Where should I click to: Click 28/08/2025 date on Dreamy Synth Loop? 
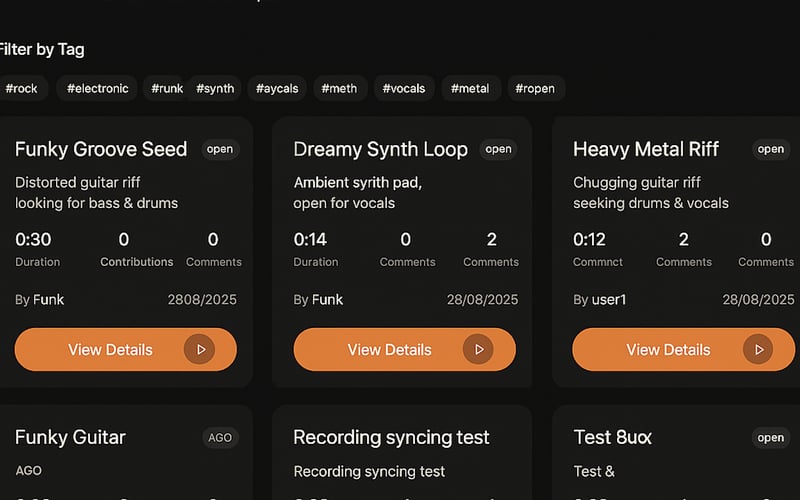[483, 299]
